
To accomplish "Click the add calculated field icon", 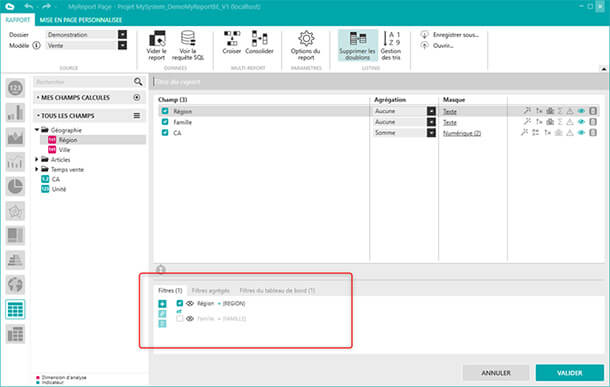I will click(137, 97).
